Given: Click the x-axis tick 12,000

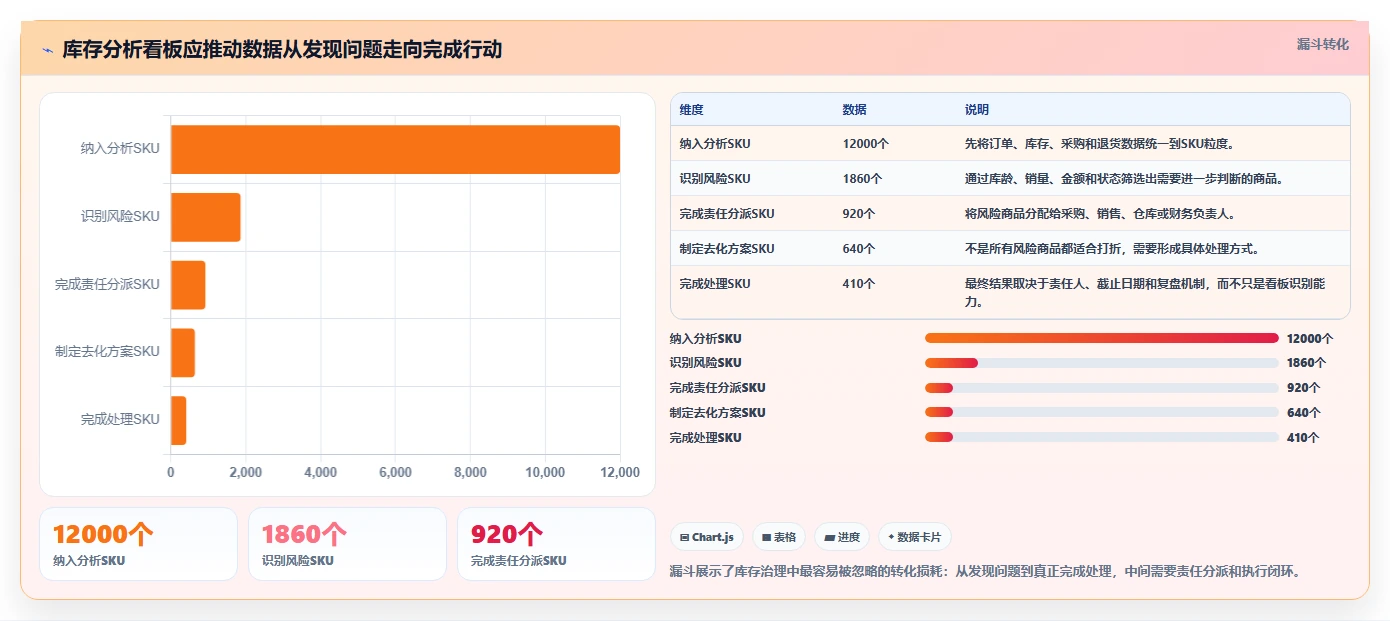Looking at the screenshot, I should coord(619,472).
